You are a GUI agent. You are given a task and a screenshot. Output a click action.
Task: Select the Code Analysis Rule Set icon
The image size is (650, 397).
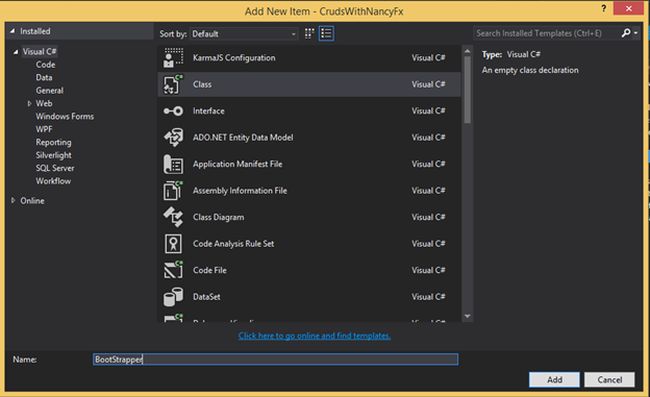click(x=173, y=244)
